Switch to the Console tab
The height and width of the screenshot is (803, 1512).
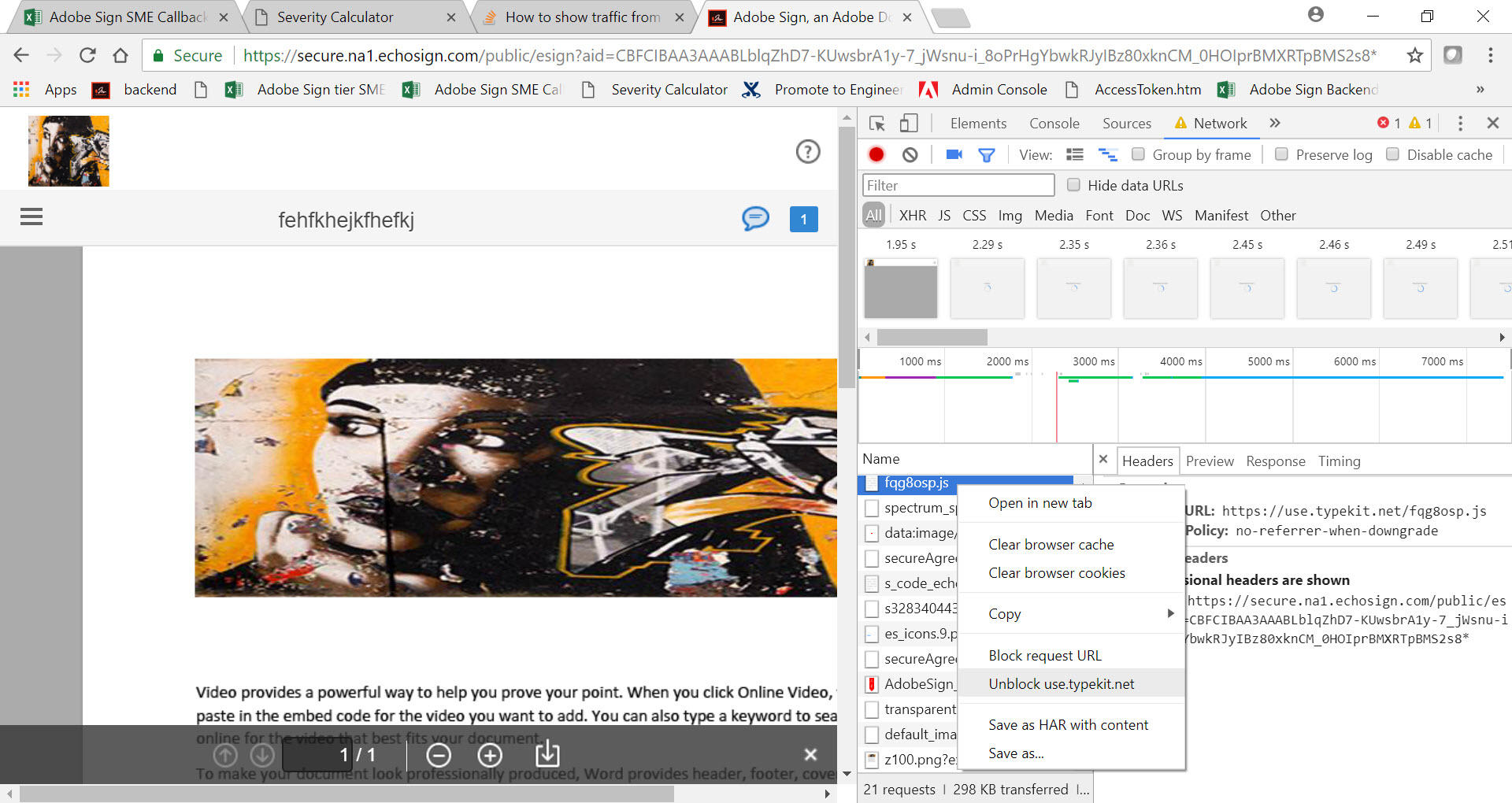tap(1054, 124)
